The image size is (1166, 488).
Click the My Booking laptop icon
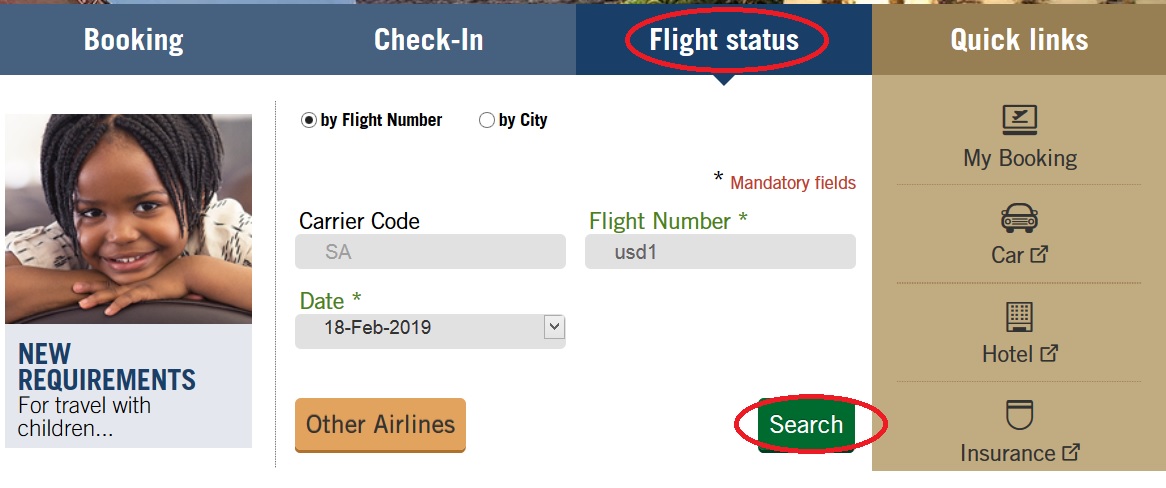click(1020, 120)
